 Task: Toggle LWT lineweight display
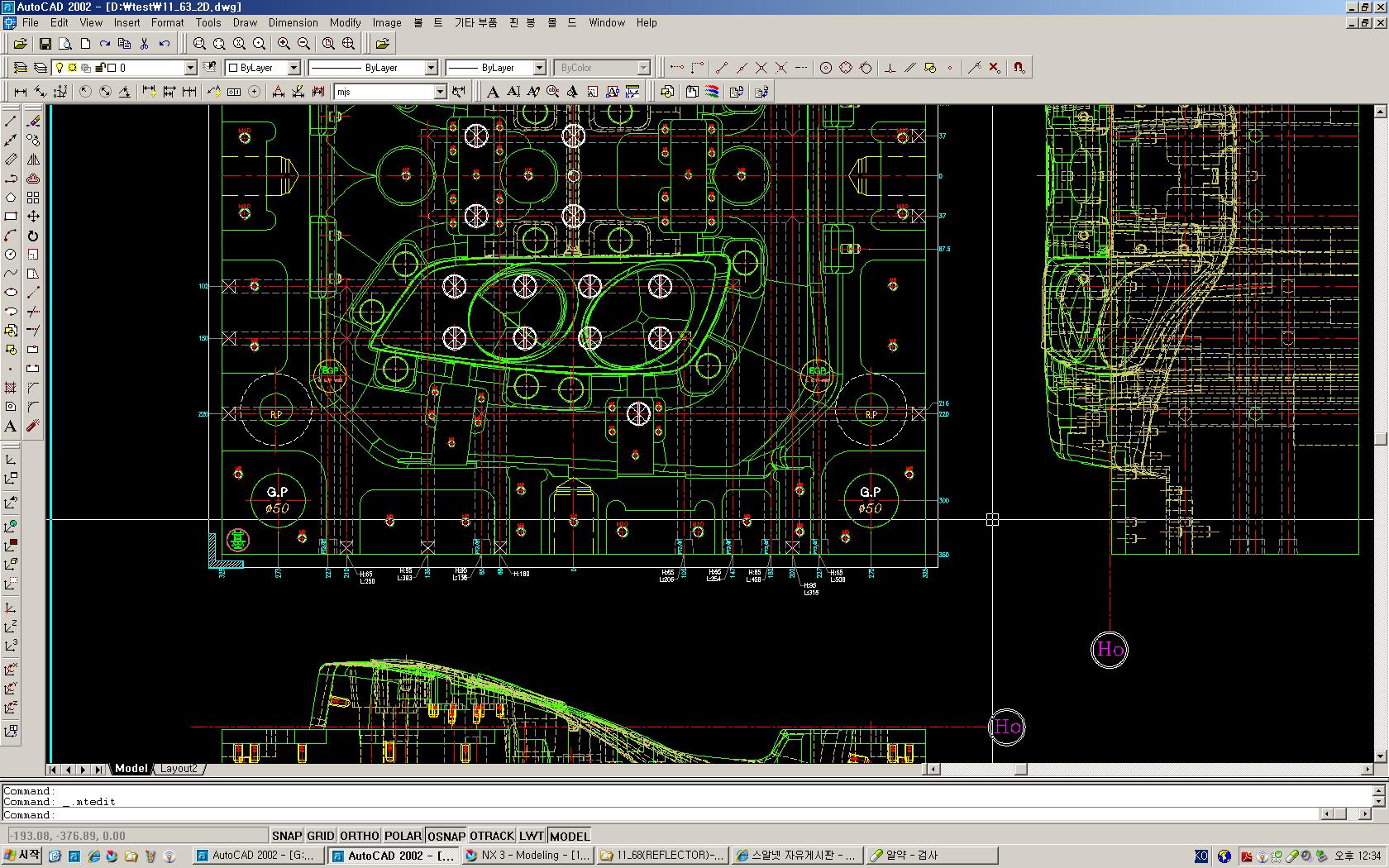pyautogui.click(x=532, y=836)
